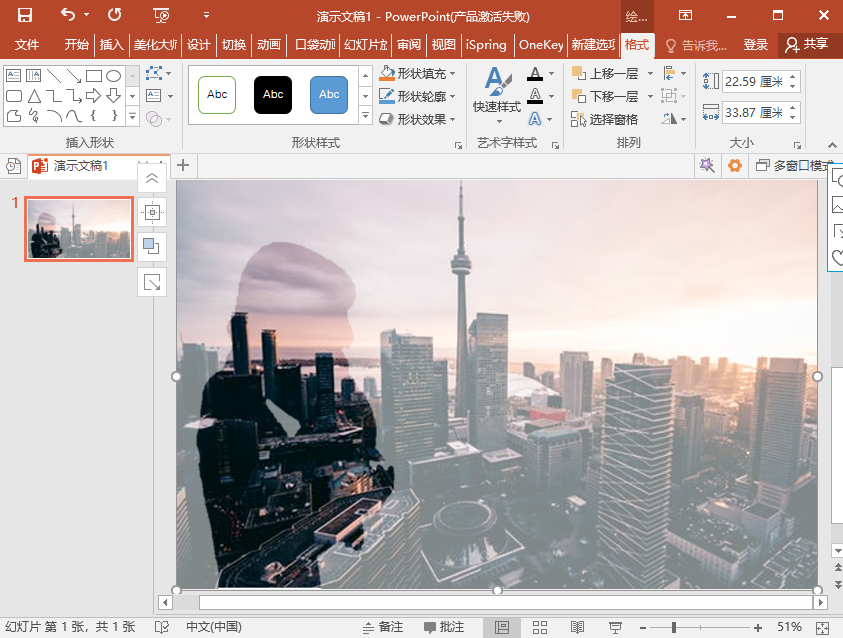This screenshot has width=843, height=638.
Task: Open the 文件 menu
Action: [27, 45]
